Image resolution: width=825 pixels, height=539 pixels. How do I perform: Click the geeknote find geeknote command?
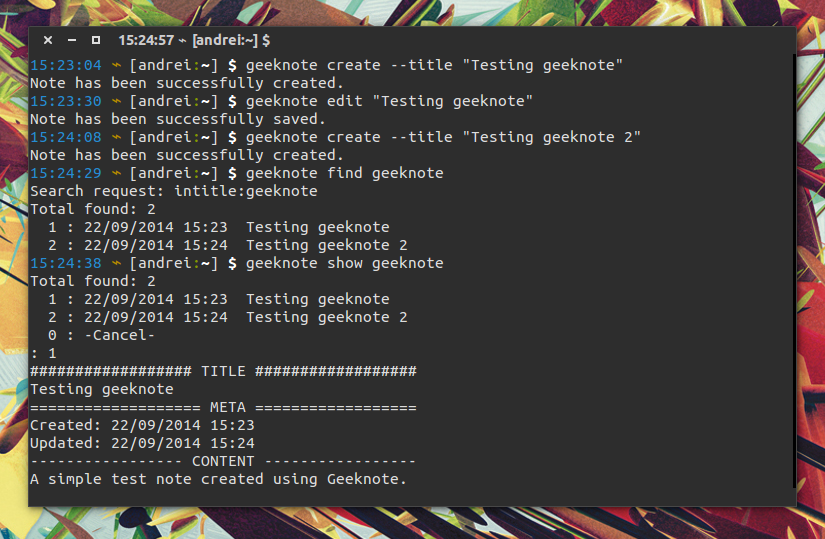click(x=345, y=173)
